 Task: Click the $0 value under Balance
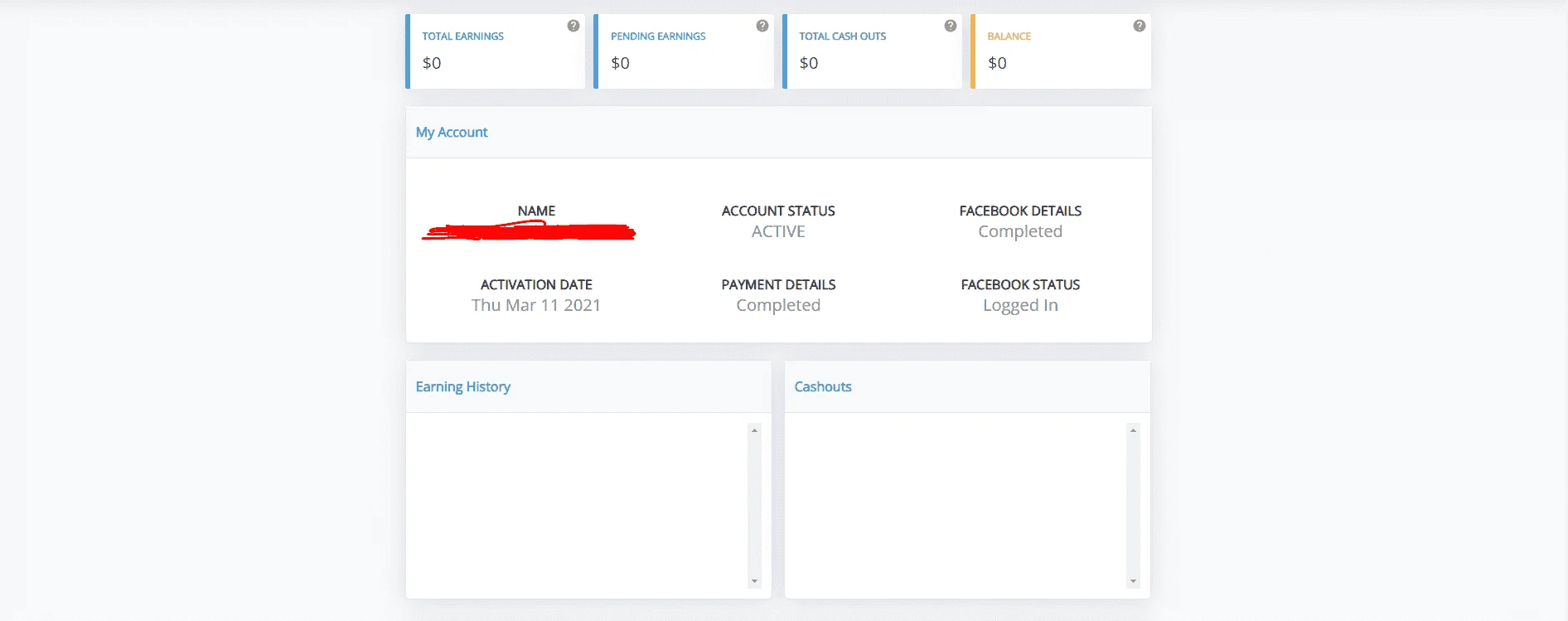pos(997,63)
